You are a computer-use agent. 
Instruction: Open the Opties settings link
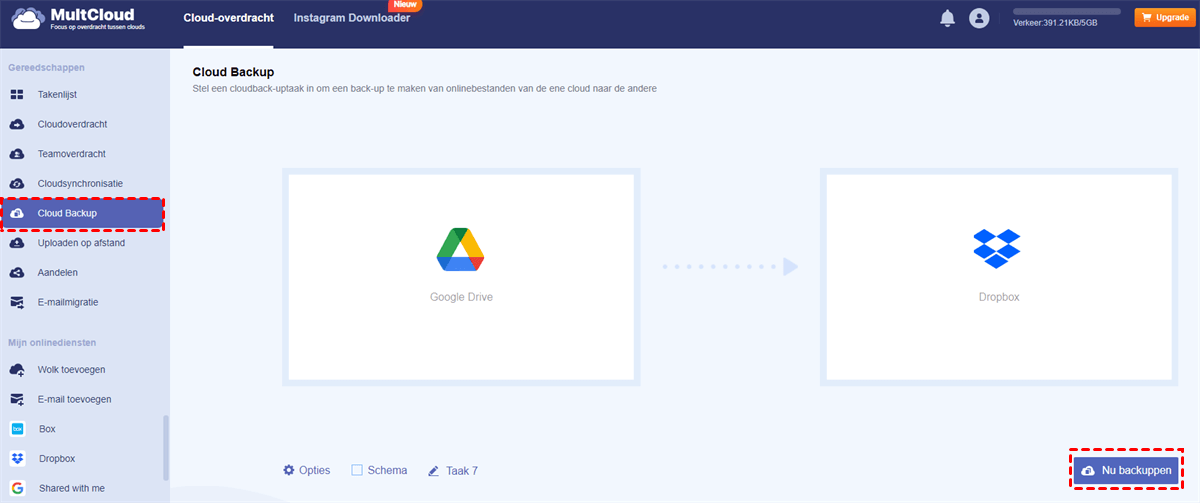[307, 470]
